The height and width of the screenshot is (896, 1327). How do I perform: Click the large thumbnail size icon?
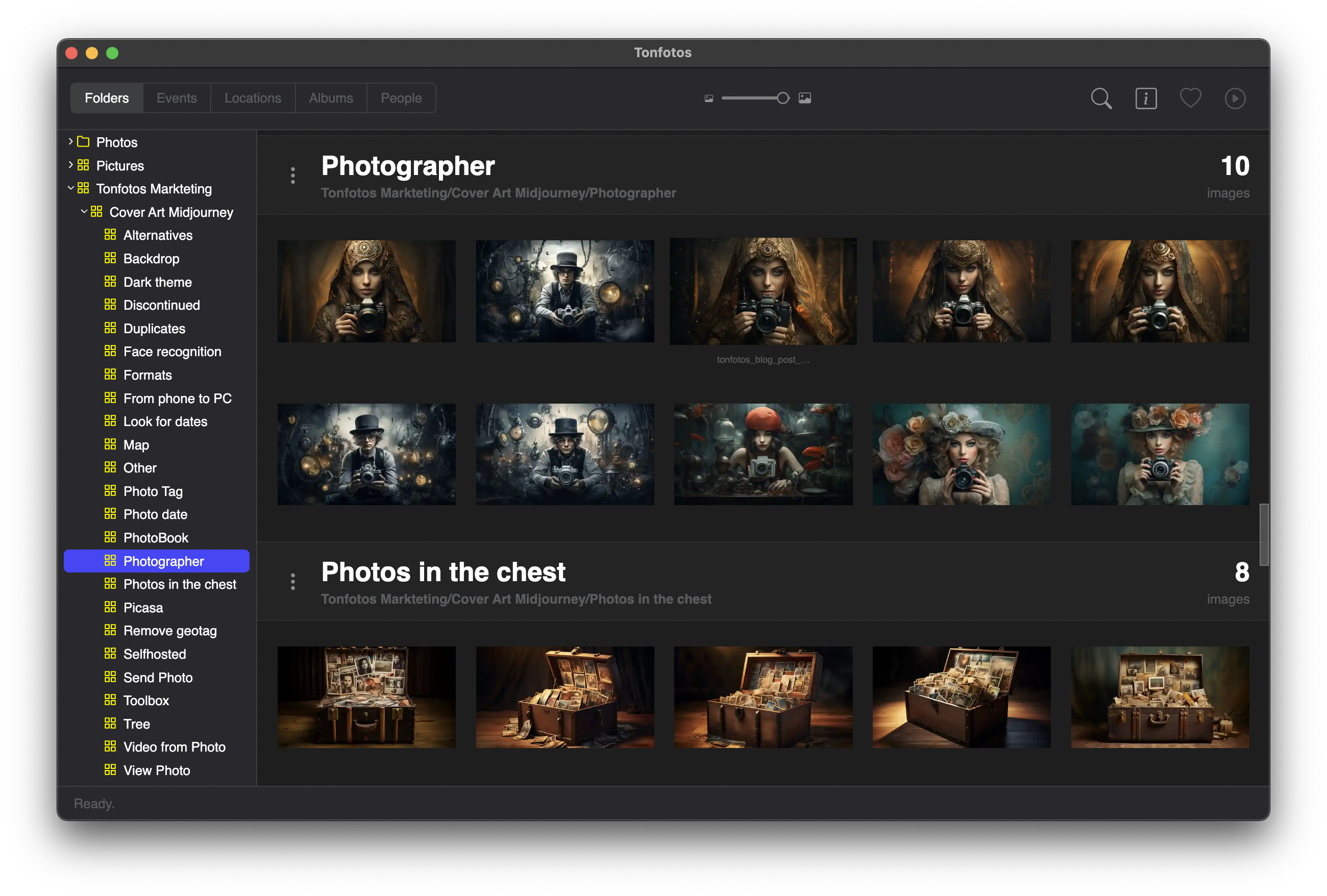click(x=804, y=98)
